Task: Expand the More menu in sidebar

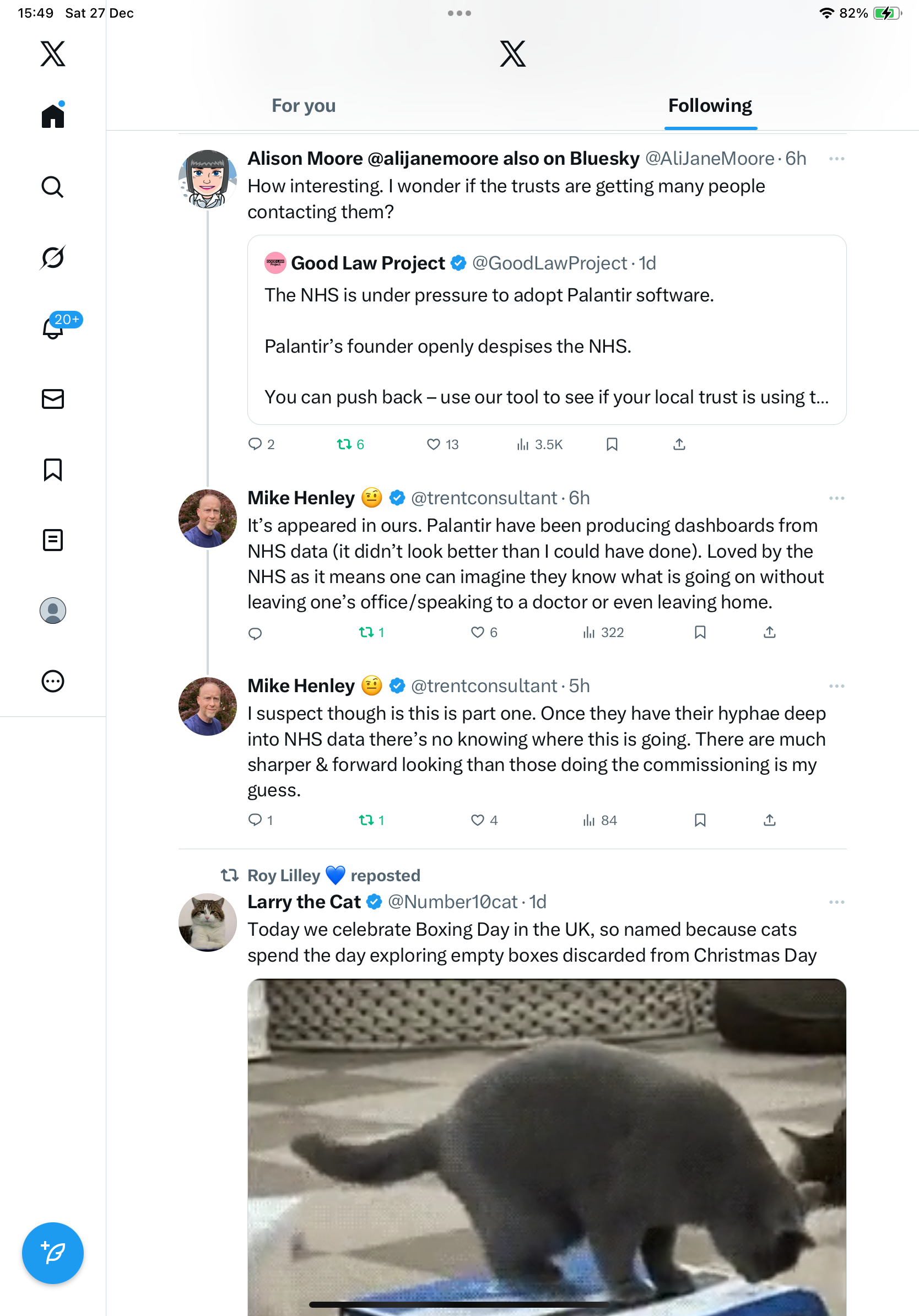Action: [53, 682]
